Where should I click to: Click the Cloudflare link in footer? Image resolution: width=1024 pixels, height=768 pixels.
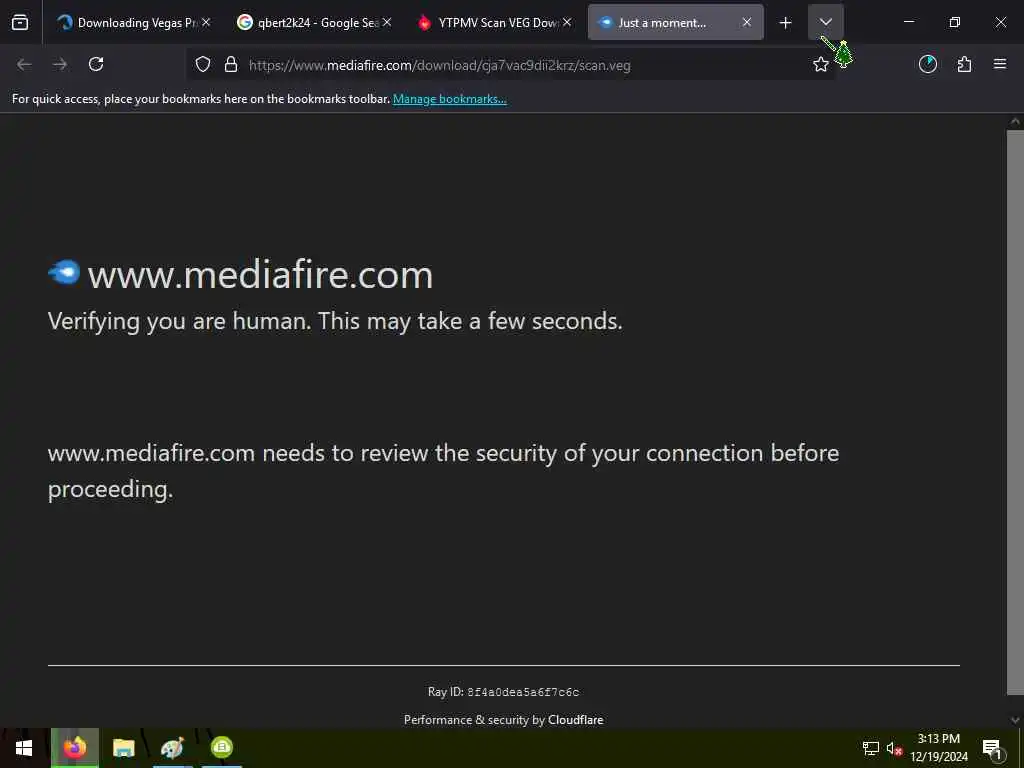575,720
